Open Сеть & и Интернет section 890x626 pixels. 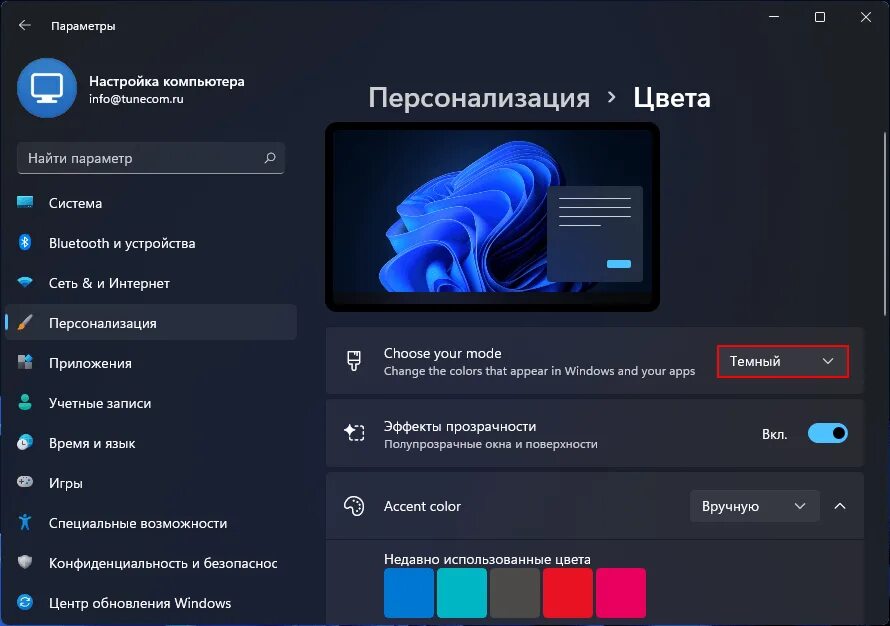tap(151, 283)
